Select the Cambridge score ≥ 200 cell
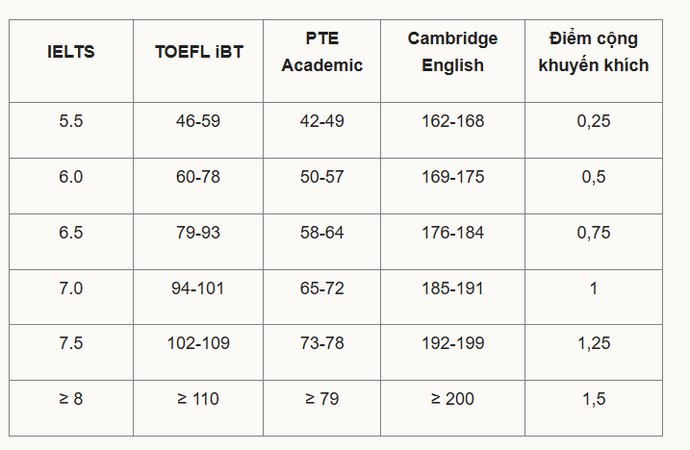 452,399
